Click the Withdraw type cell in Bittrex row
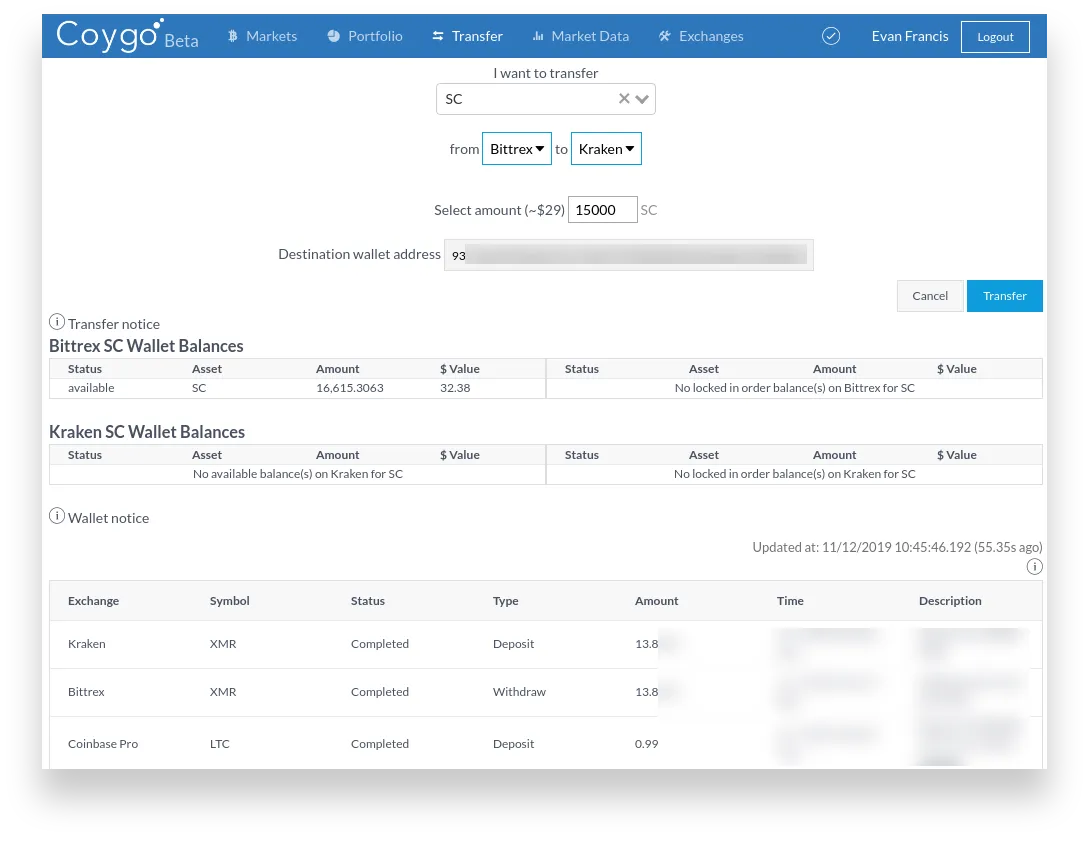The height and width of the screenshot is (850, 1089). click(x=519, y=692)
